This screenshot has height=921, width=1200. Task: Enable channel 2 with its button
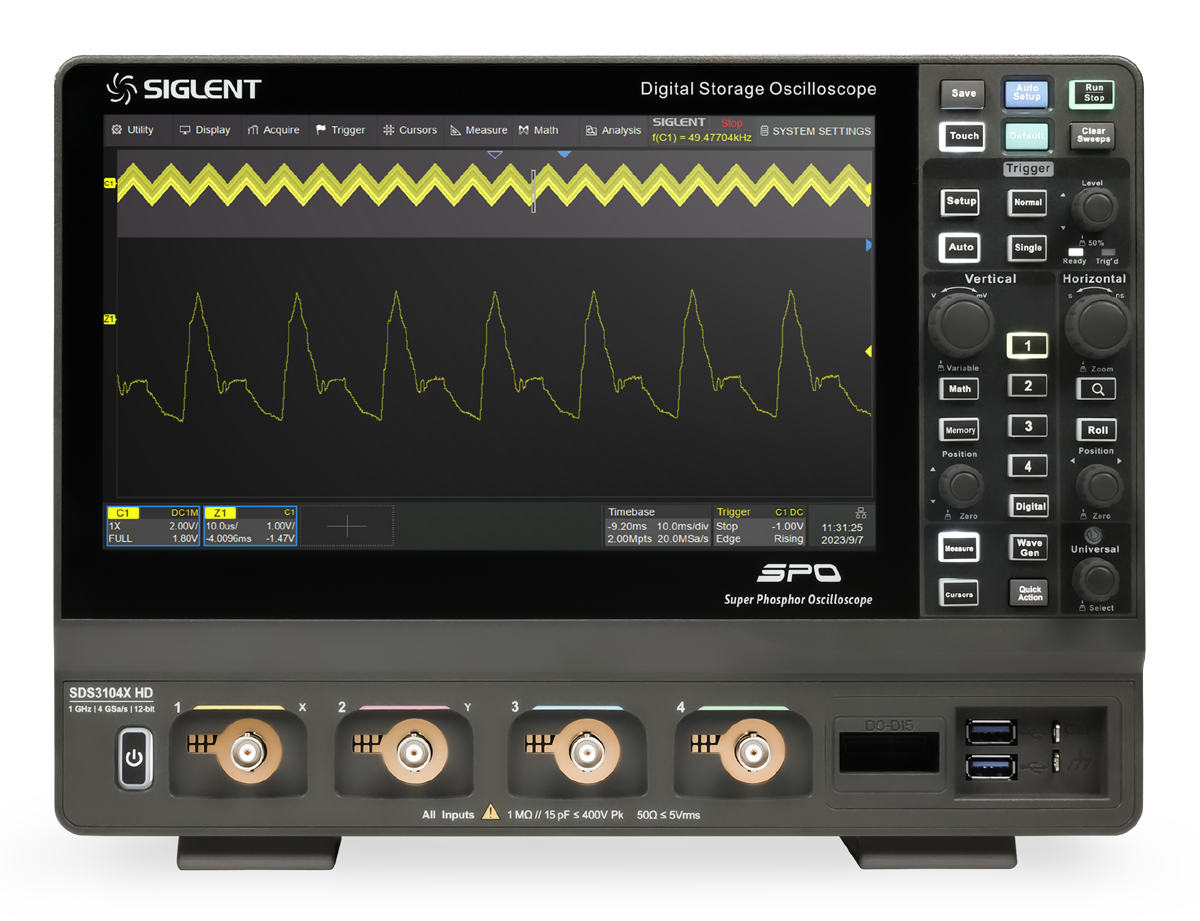click(x=1027, y=386)
